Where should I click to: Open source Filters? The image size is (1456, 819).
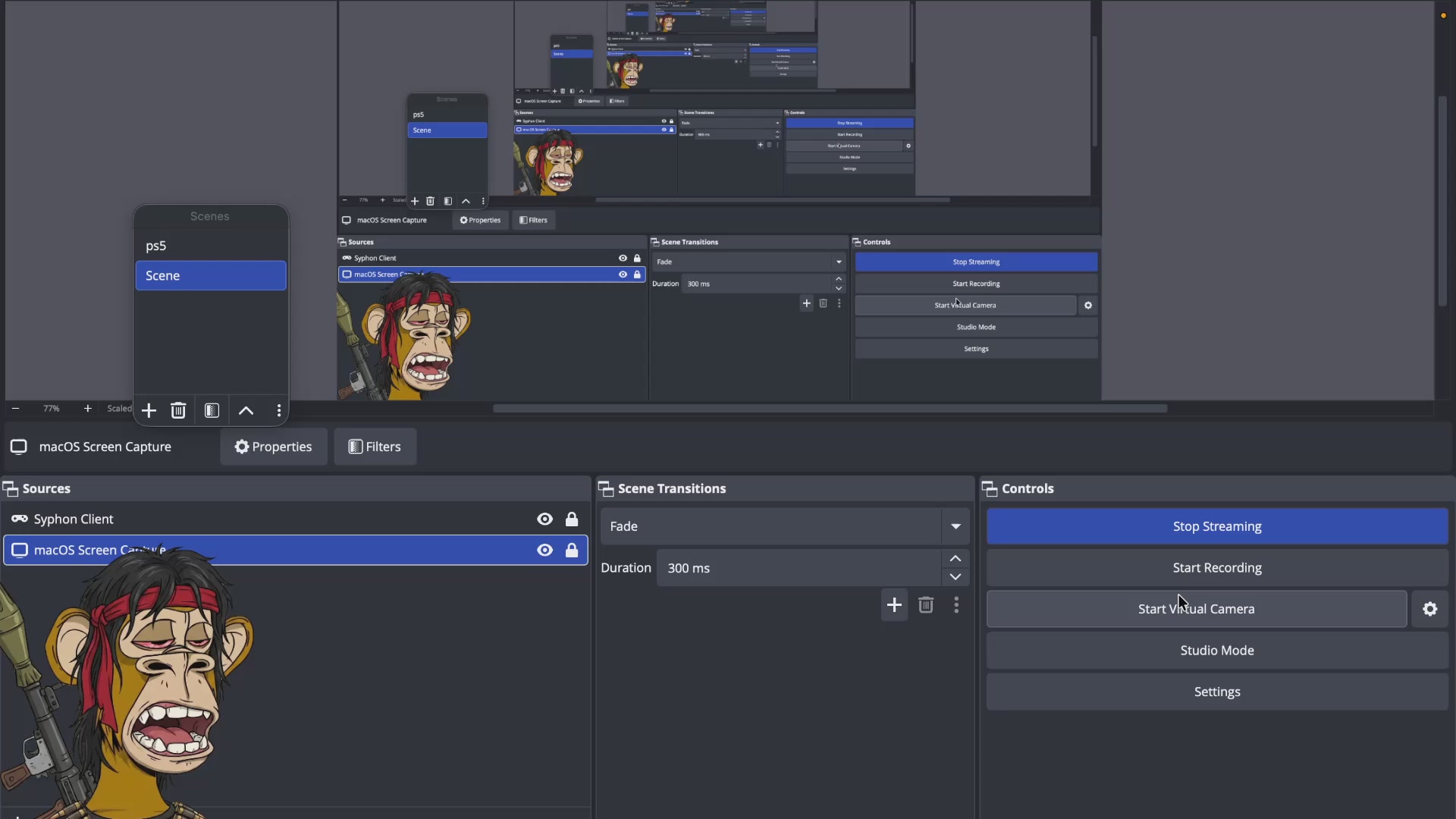pyautogui.click(x=375, y=447)
